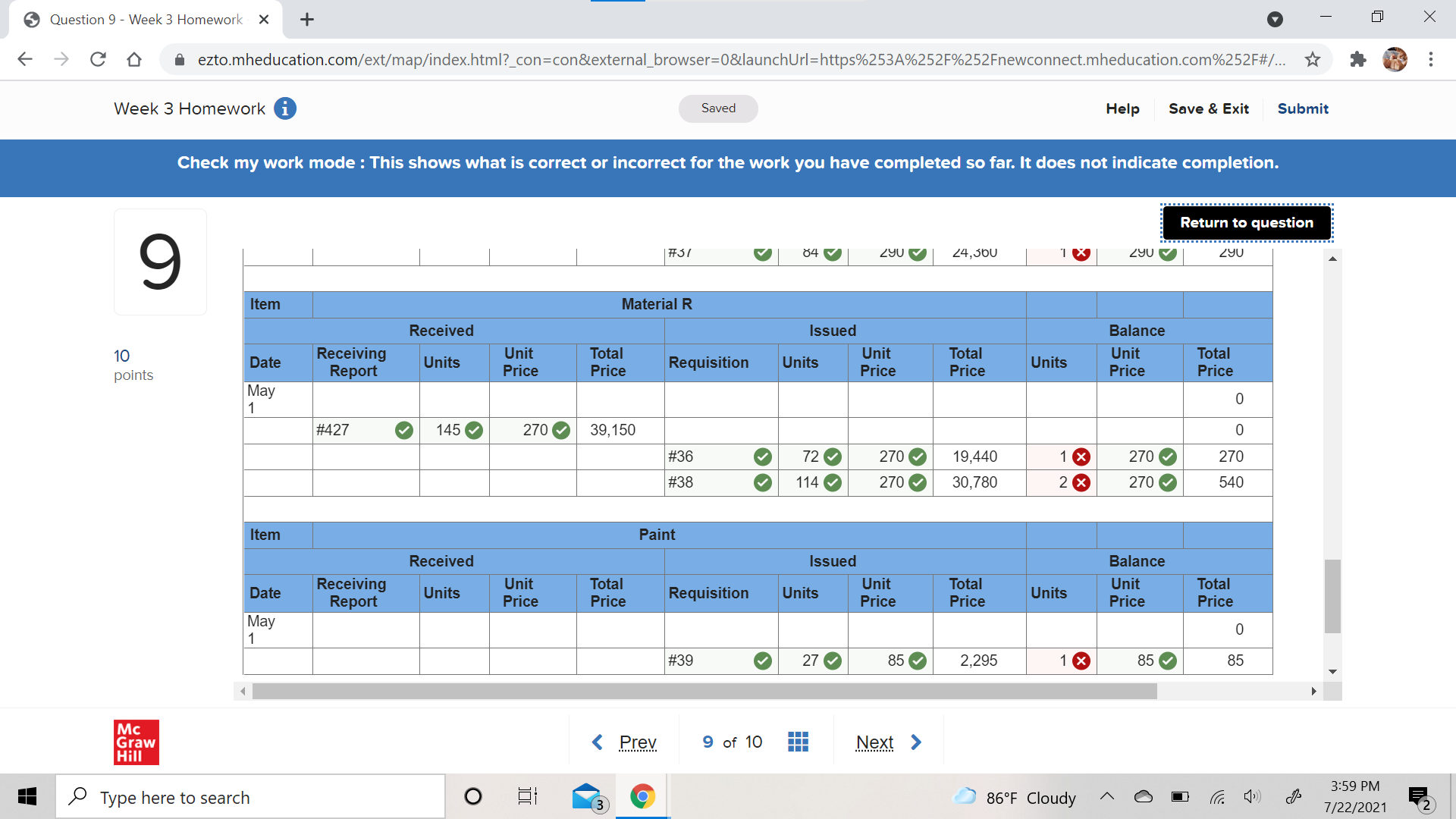Viewport: 1456px width, 819px height.
Task: Click red X beside requisition #38 balance units
Action: click(x=1081, y=482)
